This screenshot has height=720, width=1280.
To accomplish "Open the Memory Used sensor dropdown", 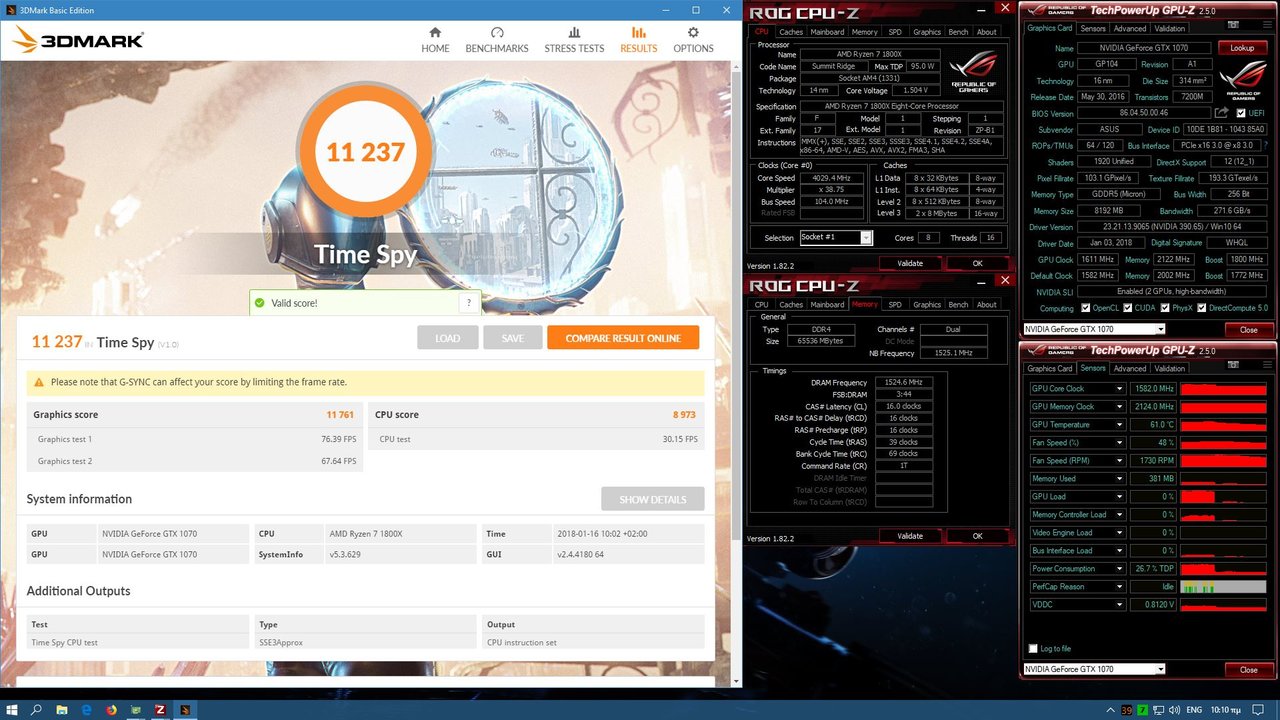I will [x=1120, y=478].
